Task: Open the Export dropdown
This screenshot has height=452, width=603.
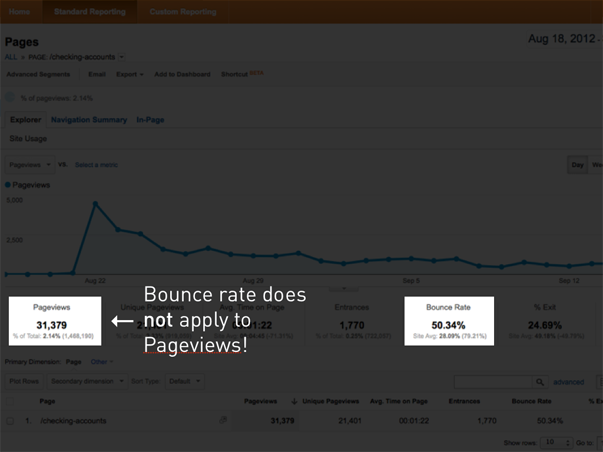Action: pyautogui.click(x=130, y=74)
